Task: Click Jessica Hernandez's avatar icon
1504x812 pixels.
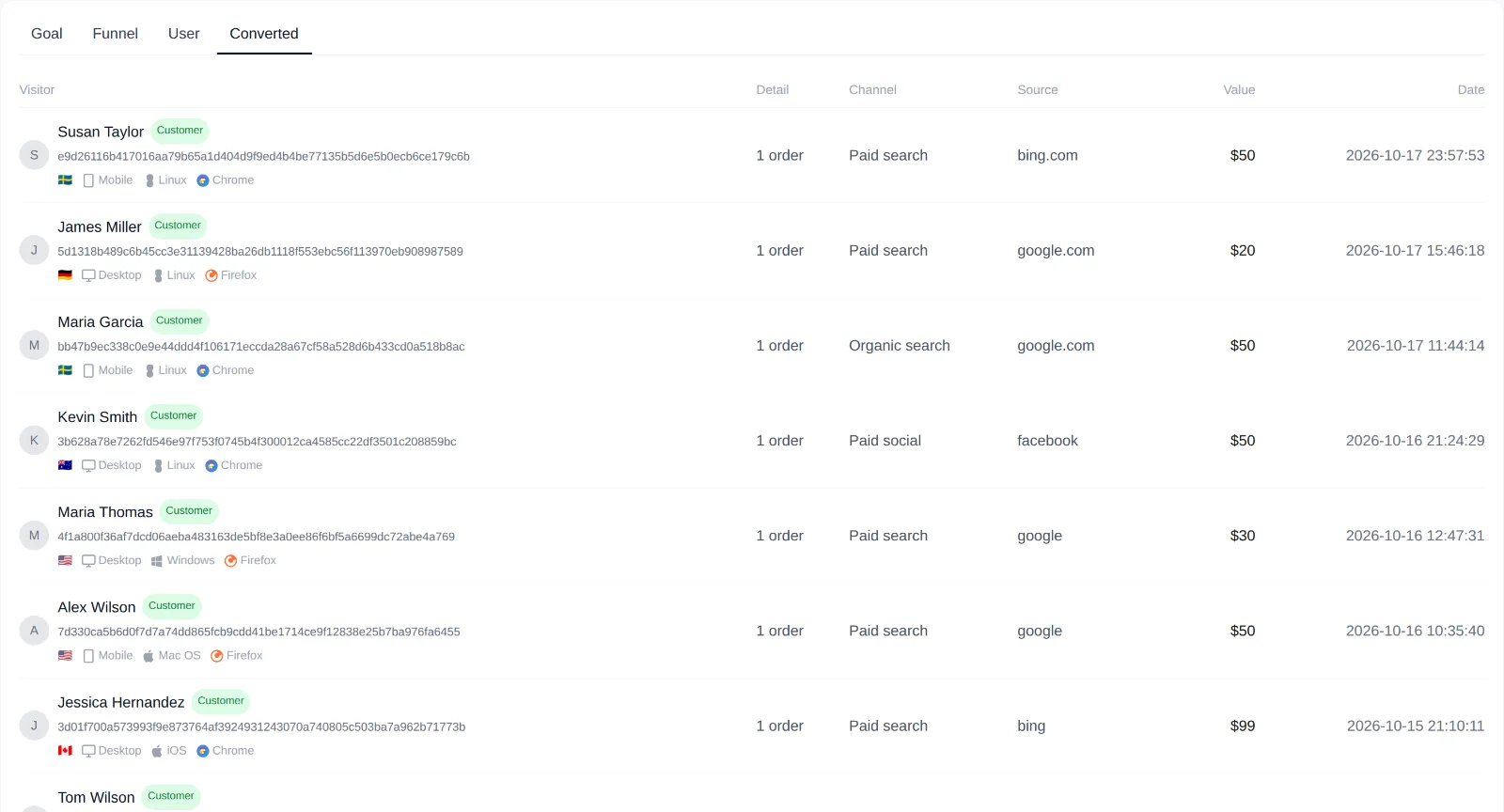Action: coord(34,726)
